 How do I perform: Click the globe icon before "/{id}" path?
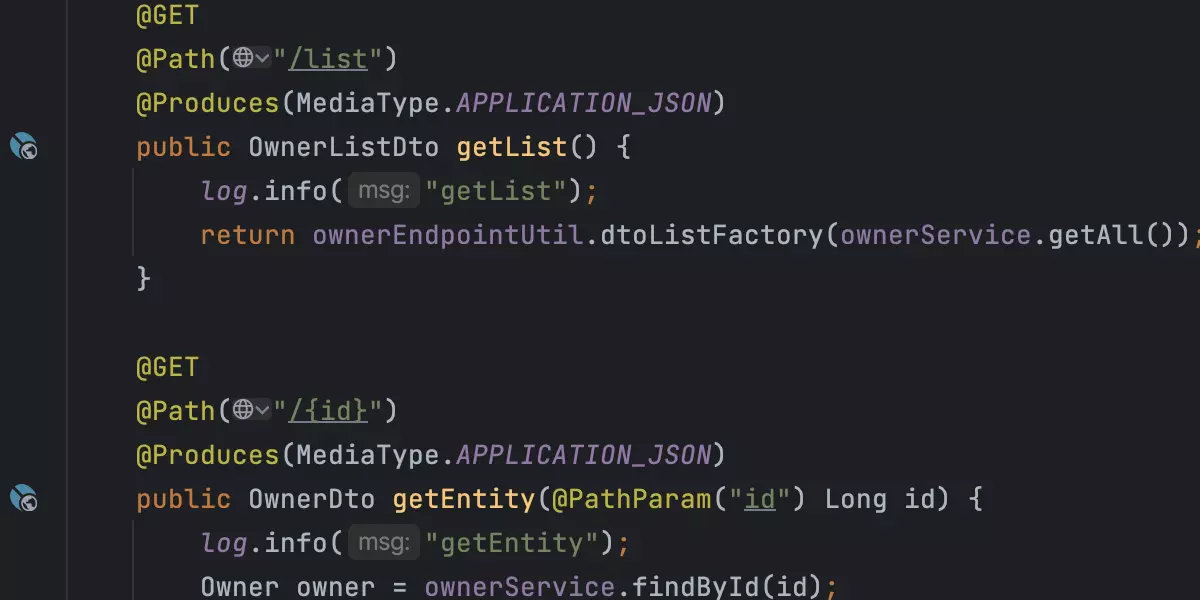pos(243,411)
